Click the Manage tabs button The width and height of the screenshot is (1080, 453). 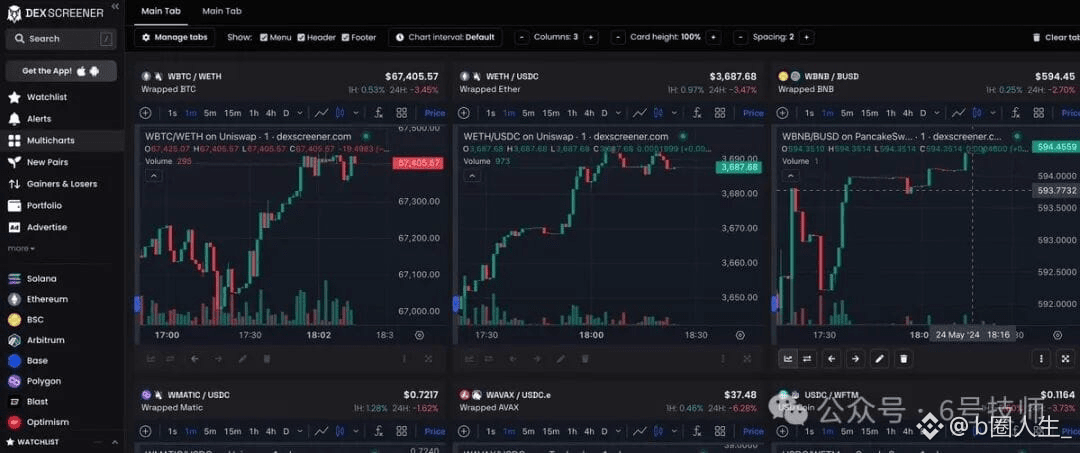(x=174, y=37)
